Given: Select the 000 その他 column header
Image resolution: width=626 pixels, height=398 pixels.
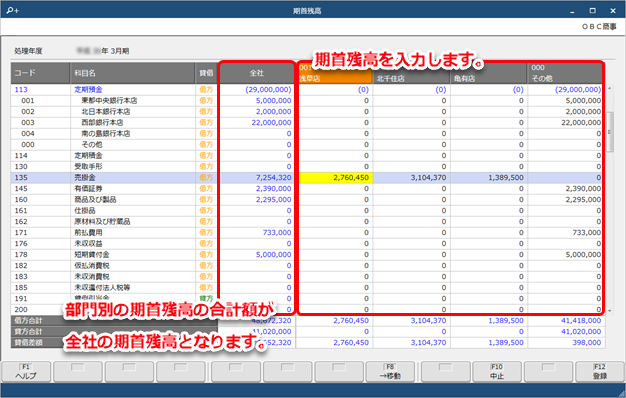Looking at the screenshot, I should pyautogui.click(x=565, y=73).
